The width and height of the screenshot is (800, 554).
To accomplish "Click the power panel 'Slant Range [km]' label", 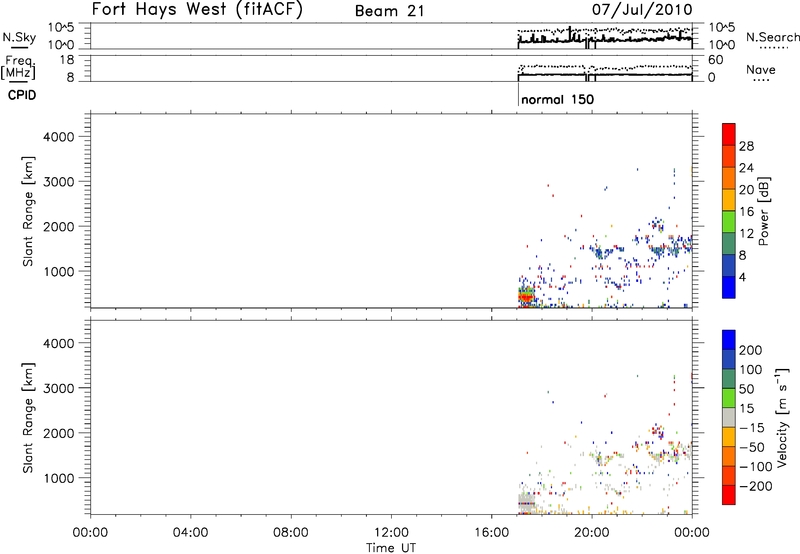I will pyautogui.click(x=28, y=211).
